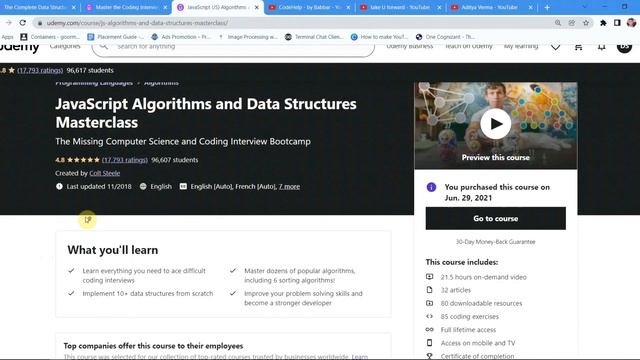The image size is (640, 360).
Task: Click the Udemy logo
Action: [20, 47]
